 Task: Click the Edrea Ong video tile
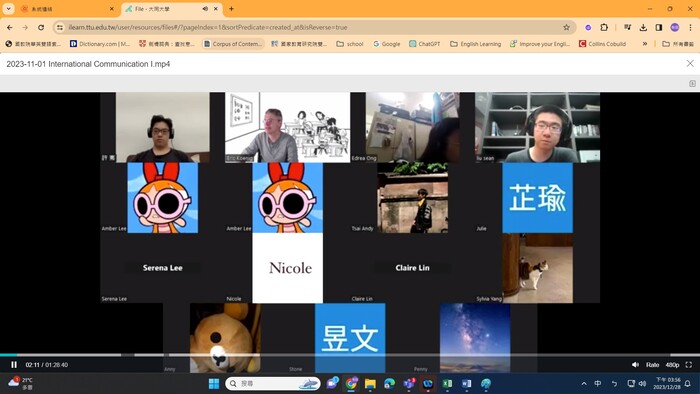pyautogui.click(x=412, y=127)
